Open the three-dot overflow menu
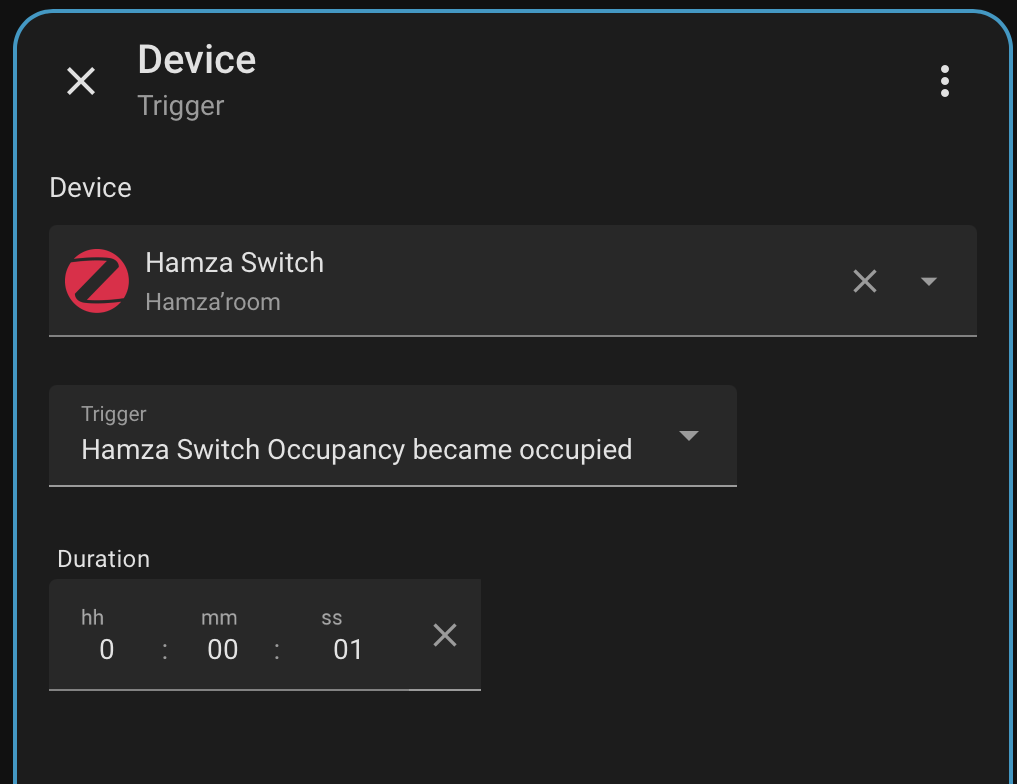Viewport: 1017px width, 784px height. [944, 81]
